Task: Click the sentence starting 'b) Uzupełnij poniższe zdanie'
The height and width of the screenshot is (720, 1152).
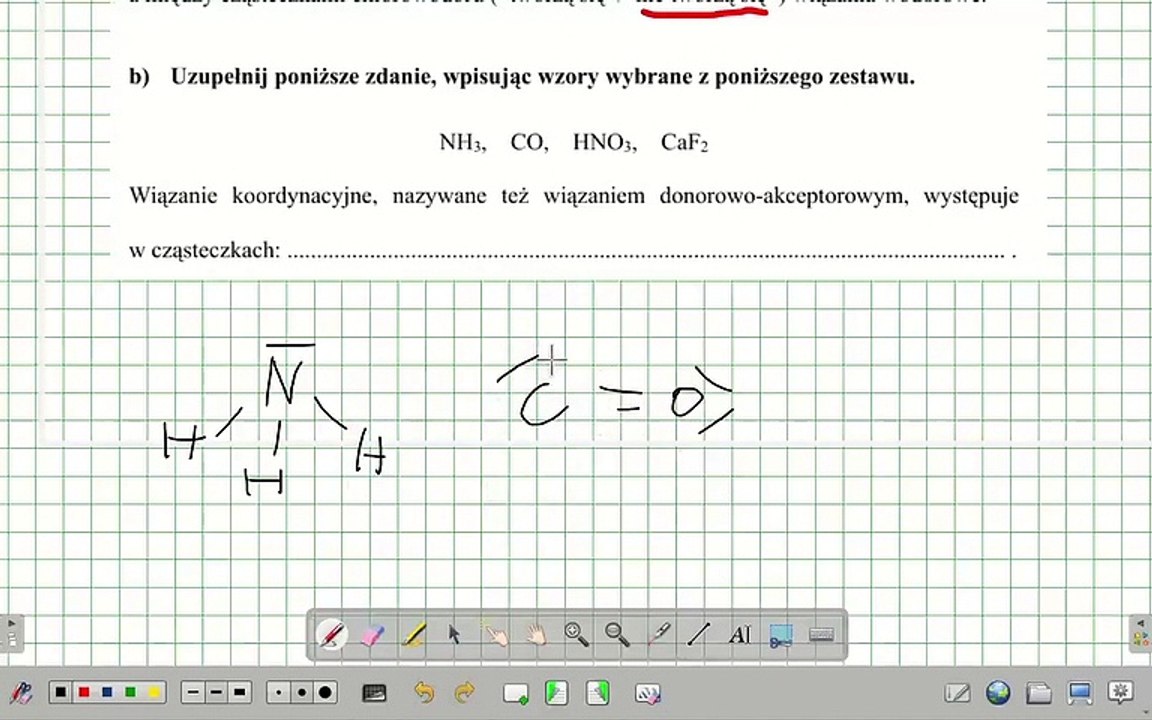Action: [x=522, y=76]
